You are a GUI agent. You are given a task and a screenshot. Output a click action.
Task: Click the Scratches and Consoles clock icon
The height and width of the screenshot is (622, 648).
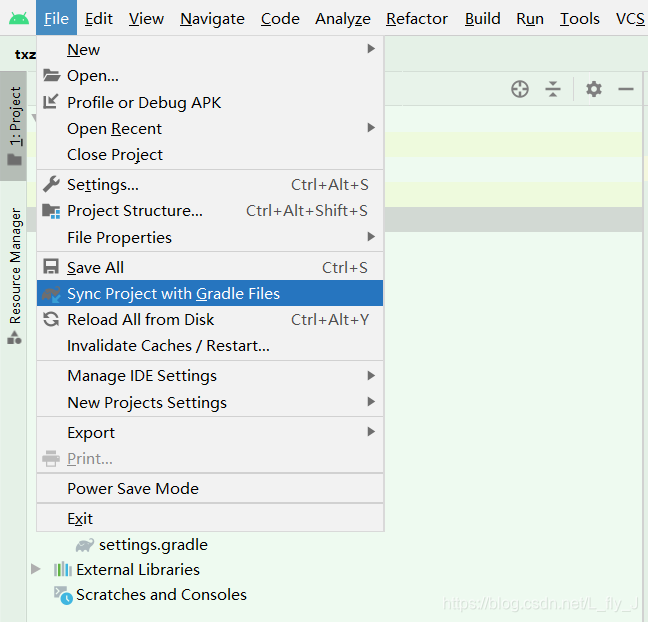coord(63,595)
